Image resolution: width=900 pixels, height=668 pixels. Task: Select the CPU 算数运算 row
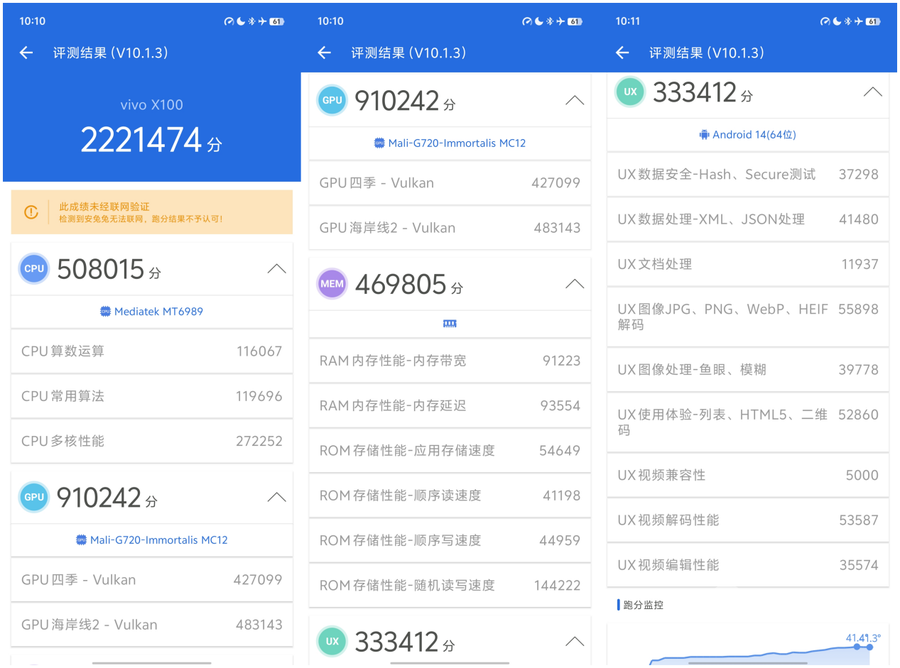tap(152, 351)
